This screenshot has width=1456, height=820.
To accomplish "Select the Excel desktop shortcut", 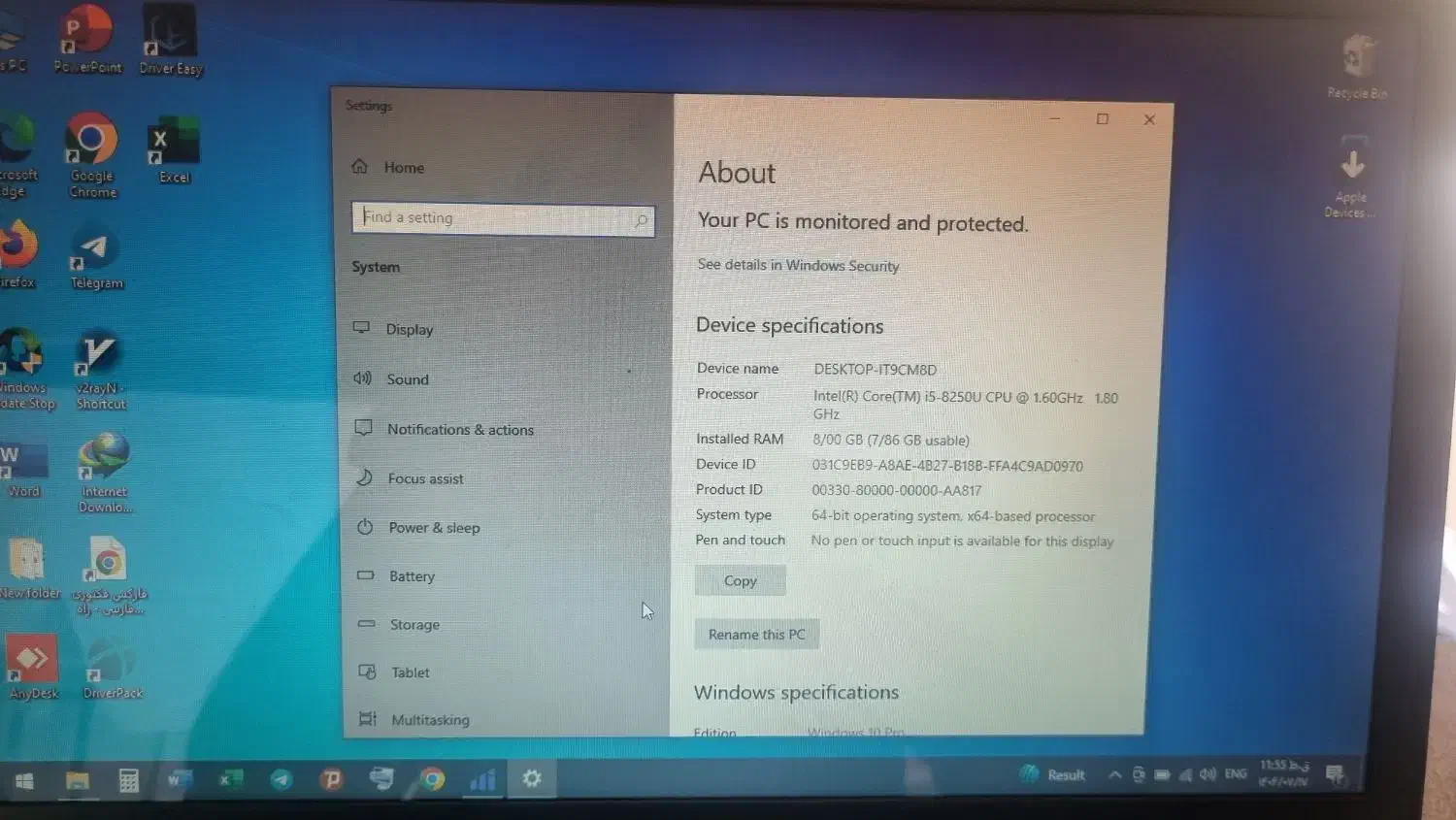I will tap(174, 150).
